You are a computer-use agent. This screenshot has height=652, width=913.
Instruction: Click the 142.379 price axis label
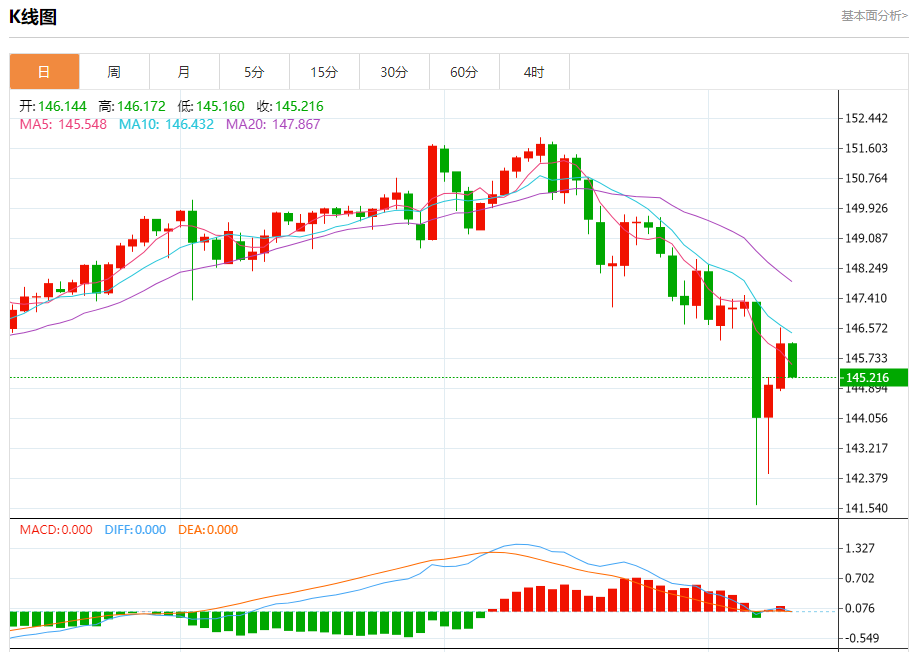click(866, 478)
